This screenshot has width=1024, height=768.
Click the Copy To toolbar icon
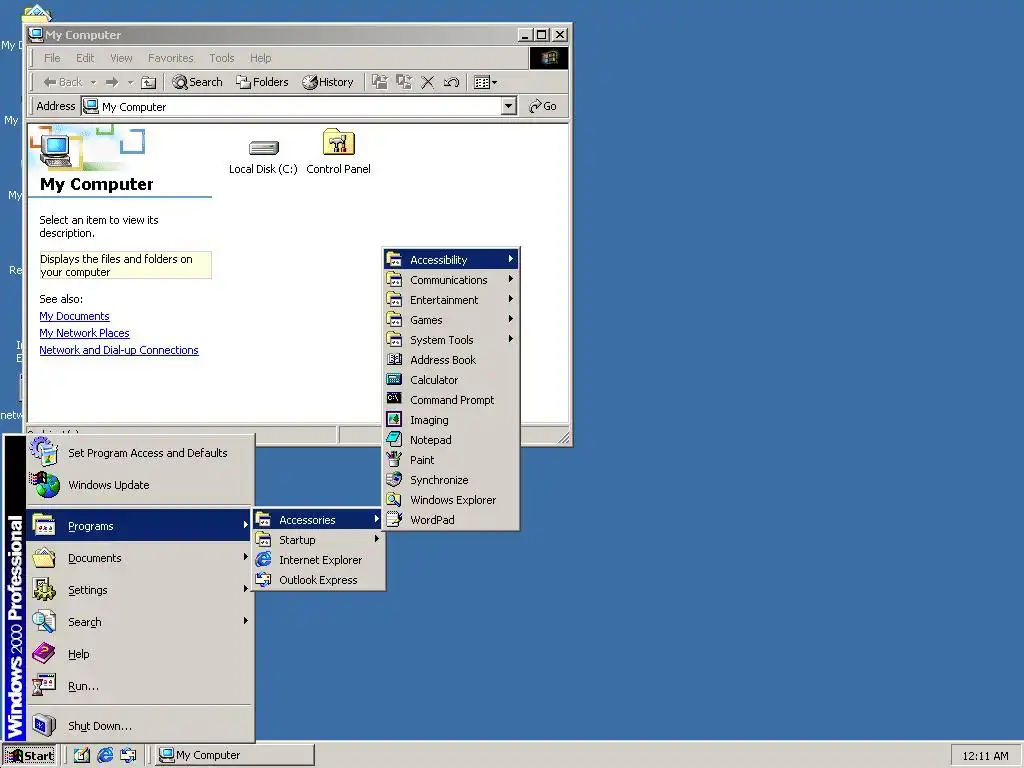coord(404,82)
